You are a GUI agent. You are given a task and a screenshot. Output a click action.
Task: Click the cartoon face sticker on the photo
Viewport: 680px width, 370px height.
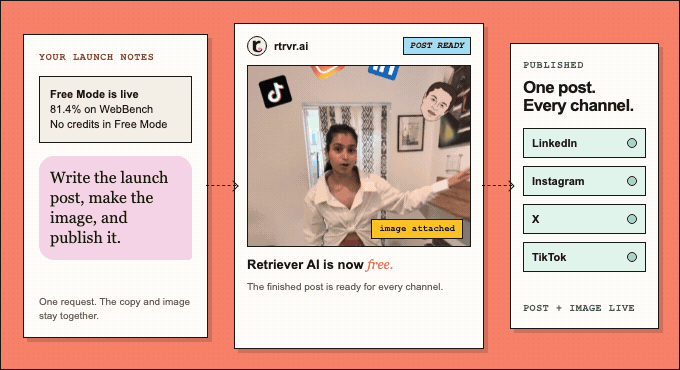click(438, 102)
